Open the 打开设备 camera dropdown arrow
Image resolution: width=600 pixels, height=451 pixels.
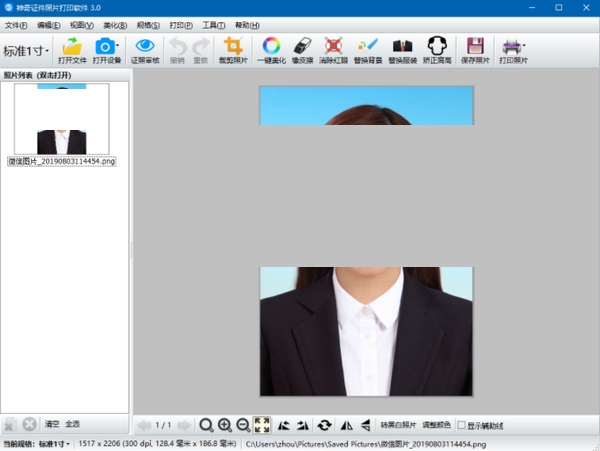(118, 45)
